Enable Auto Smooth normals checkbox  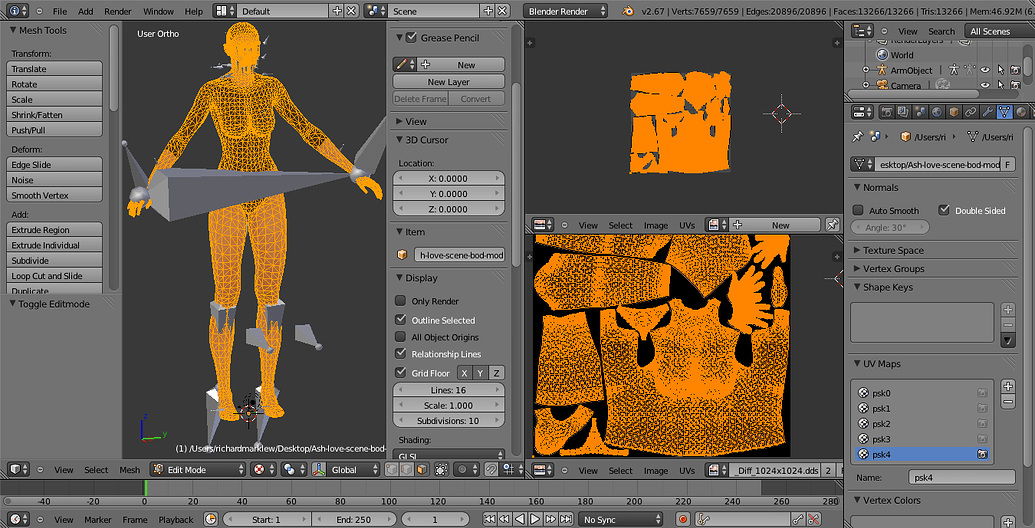click(858, 210)
